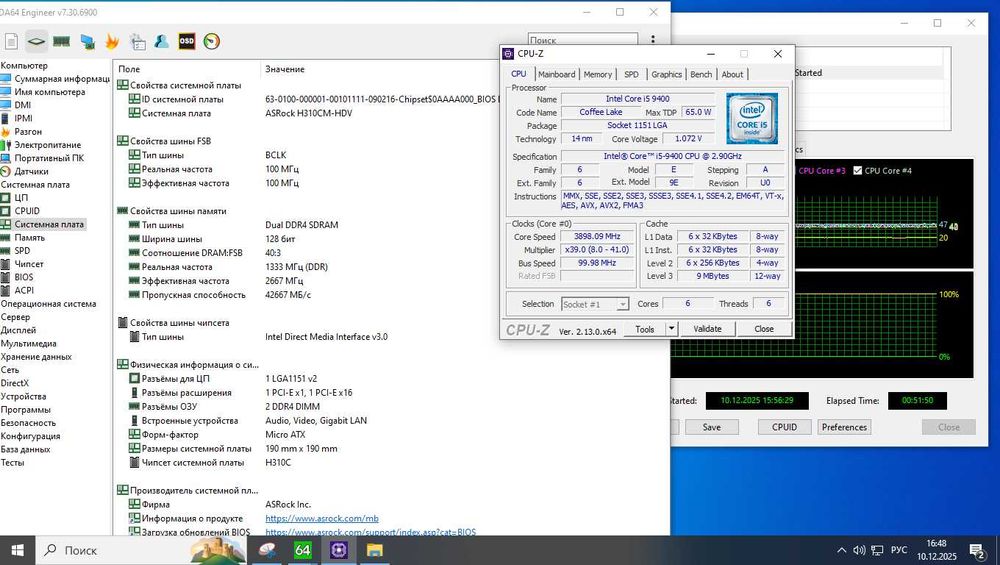Select Портативный ПК in sidebar
1000x565 pixels.
49,158
